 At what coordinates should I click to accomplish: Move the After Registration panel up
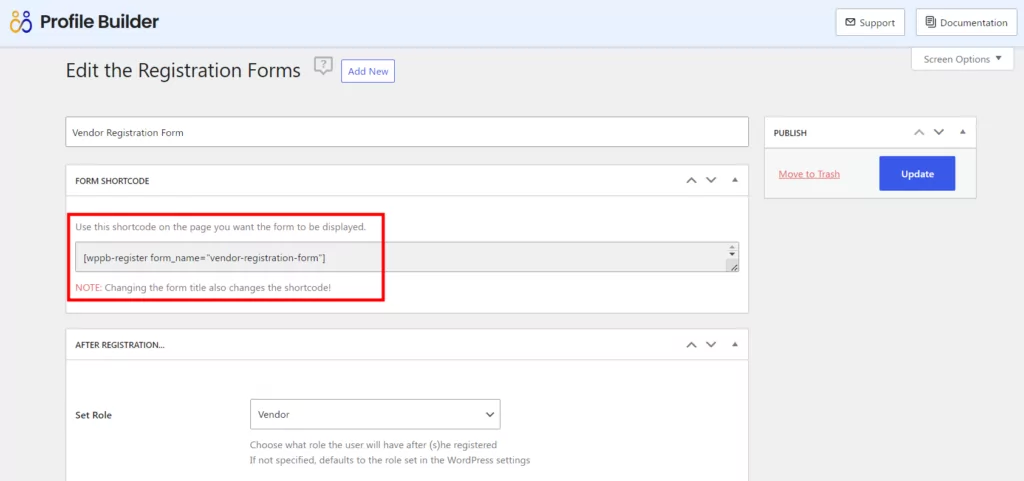click(692, 345)
